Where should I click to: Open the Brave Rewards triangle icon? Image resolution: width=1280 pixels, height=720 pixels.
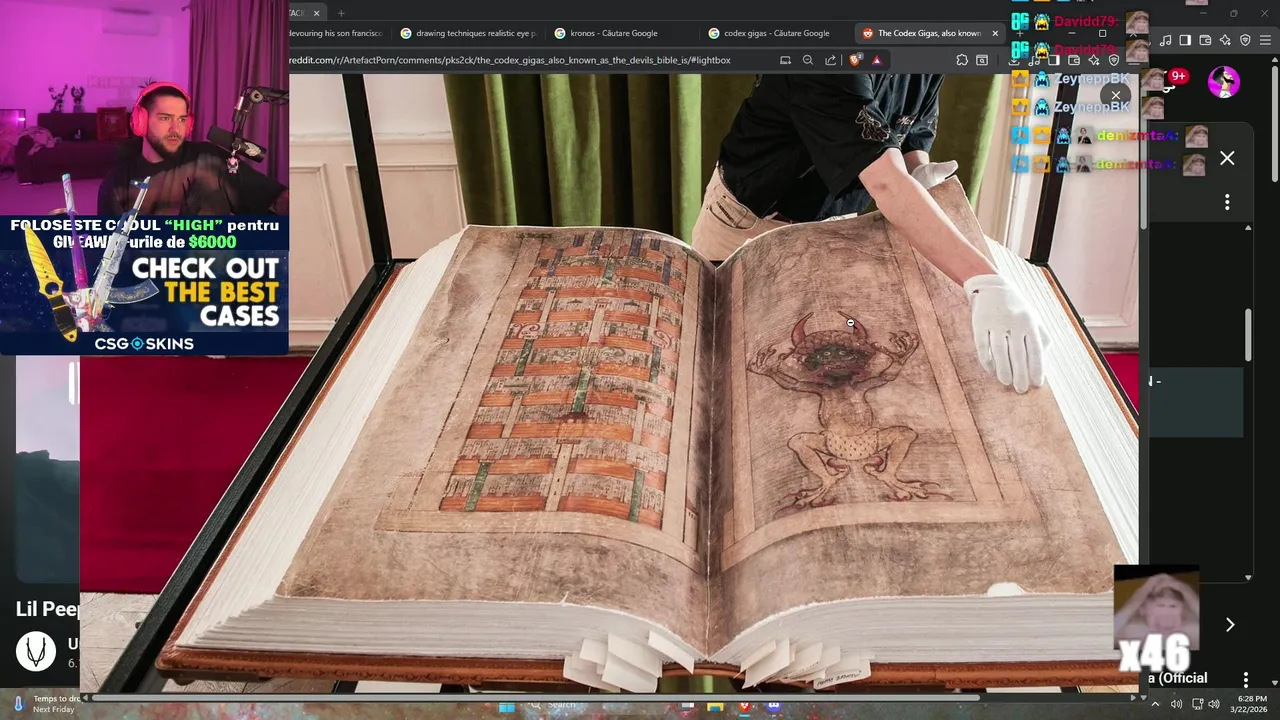(877, 60)
